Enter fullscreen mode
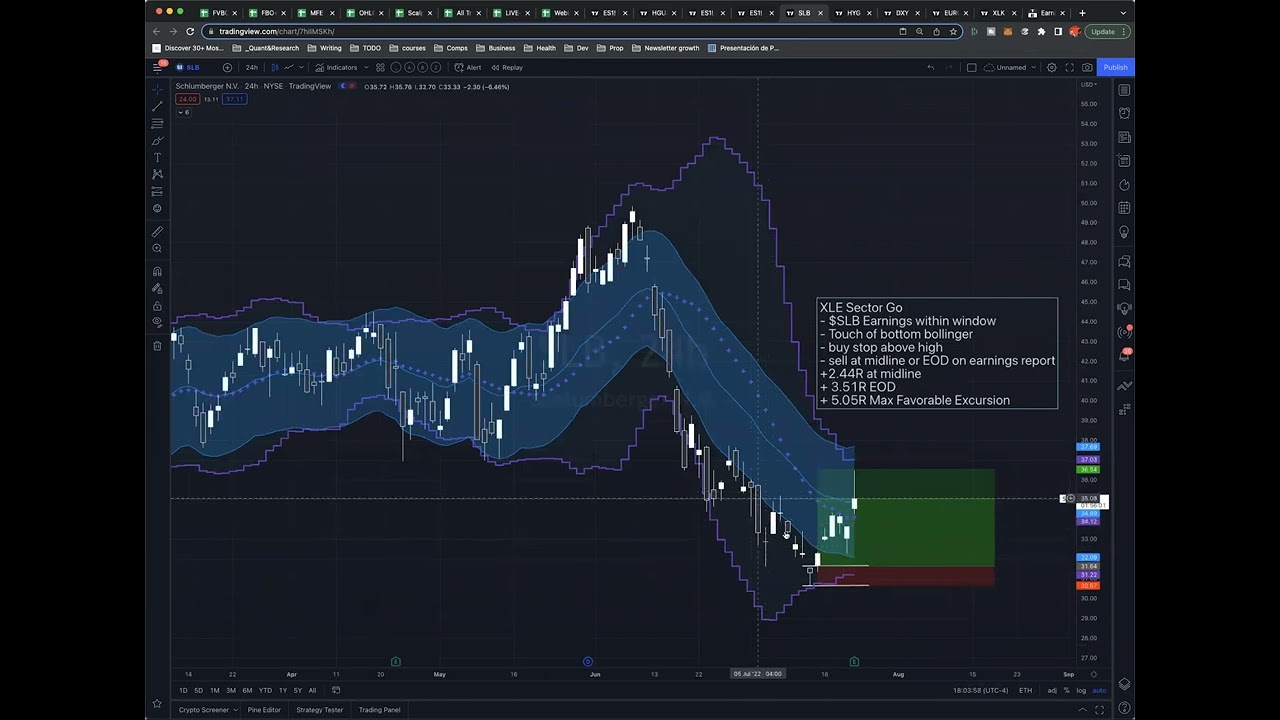 1069,67
